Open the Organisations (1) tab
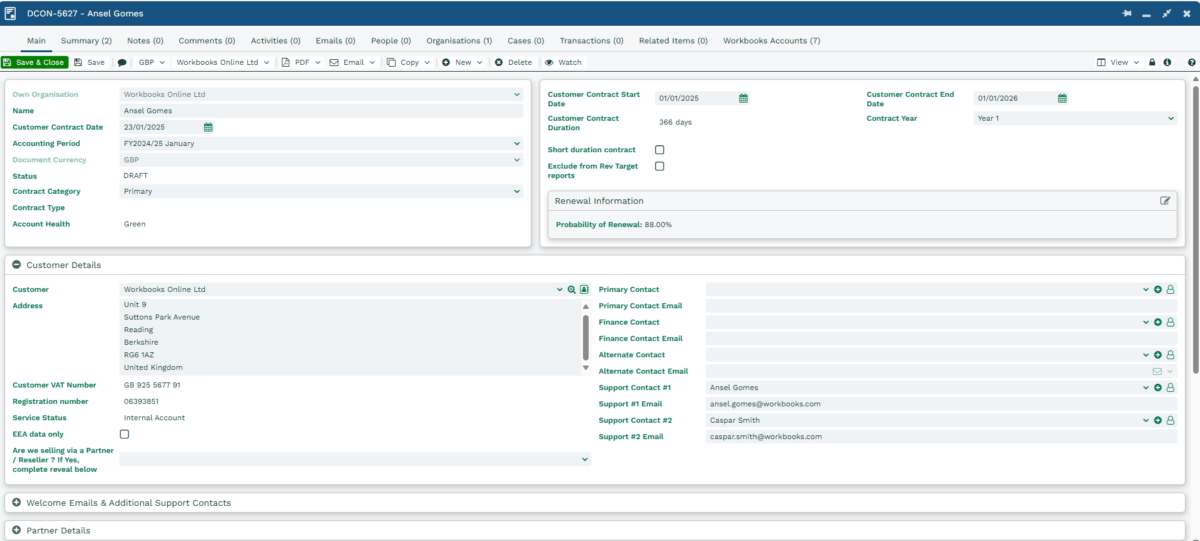Viewport: 1200px width, 541px height. click(459, 41)
